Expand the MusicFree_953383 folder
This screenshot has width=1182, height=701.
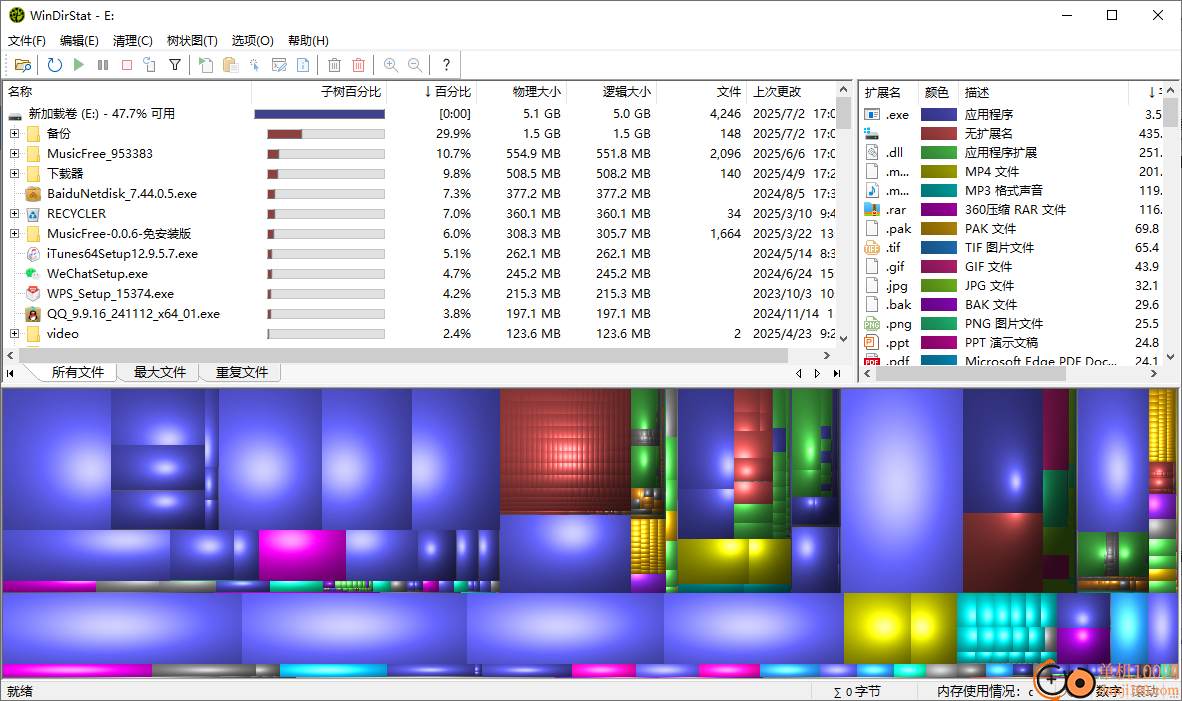pyautogui.click(x=14, y=154)
